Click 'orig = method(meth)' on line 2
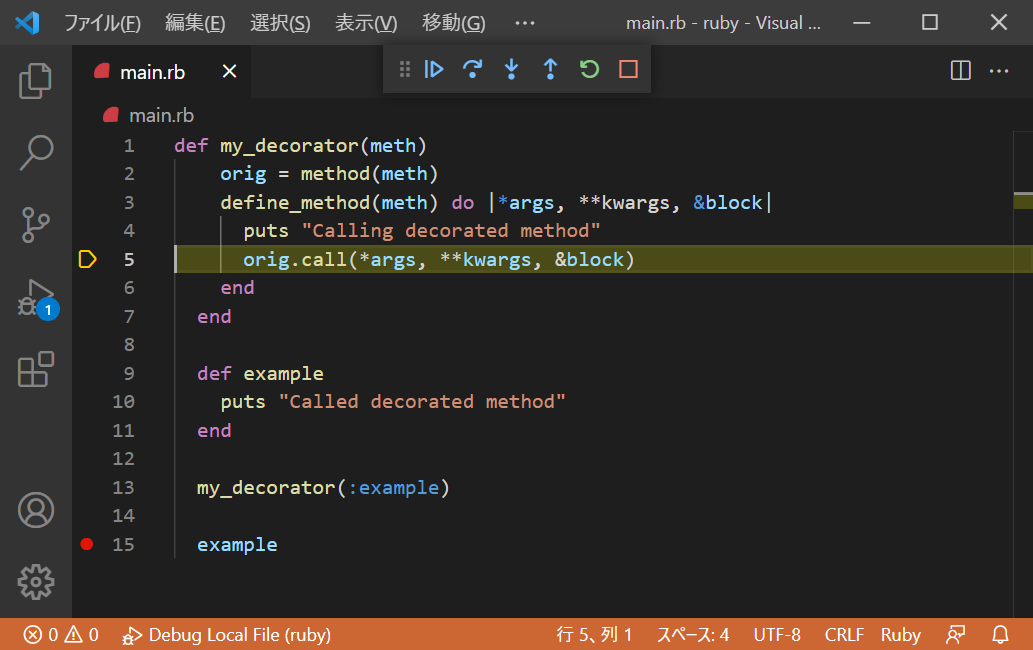 (x=329, y=174)
